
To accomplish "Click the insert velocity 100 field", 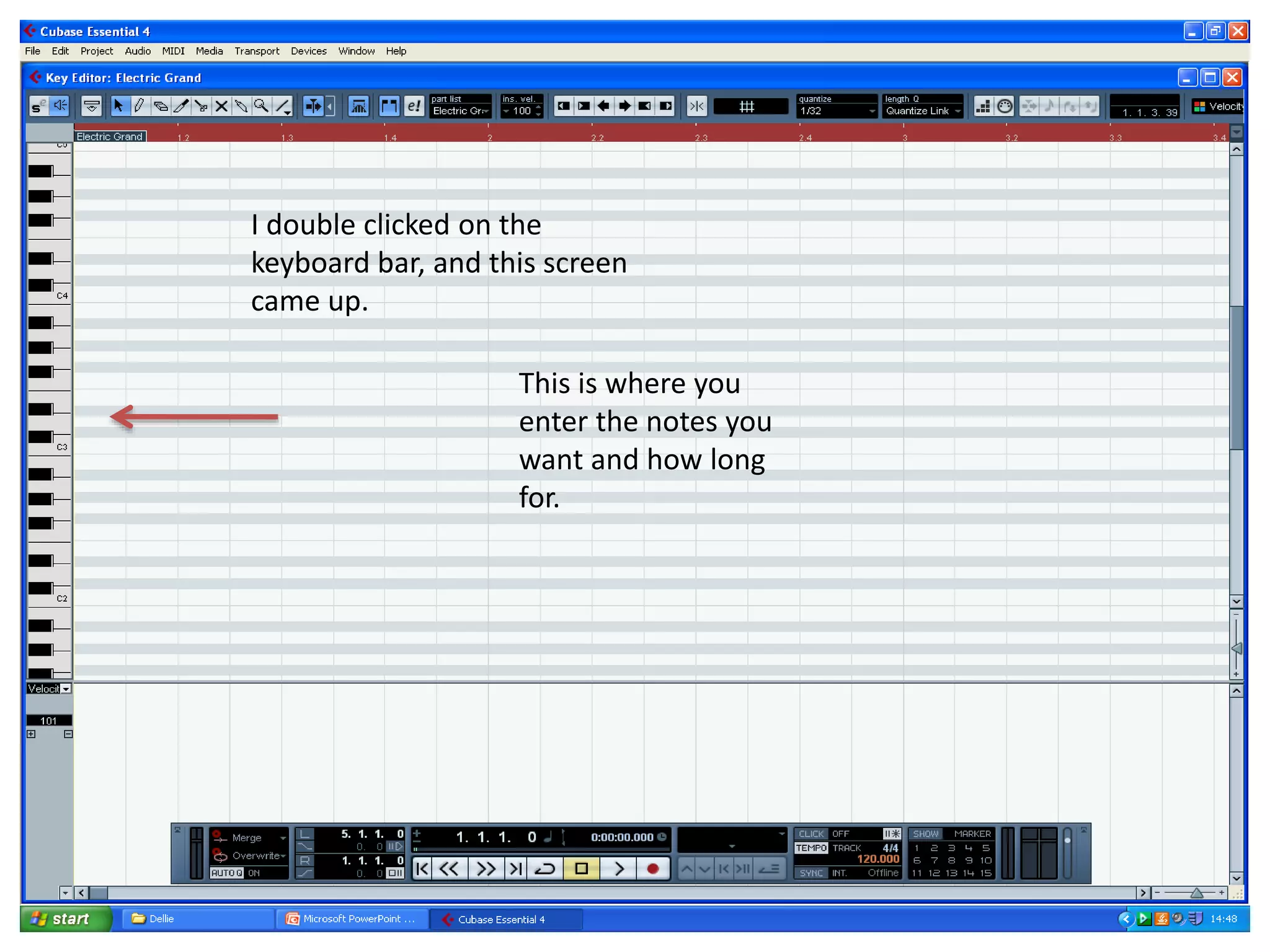I will 522,111.
